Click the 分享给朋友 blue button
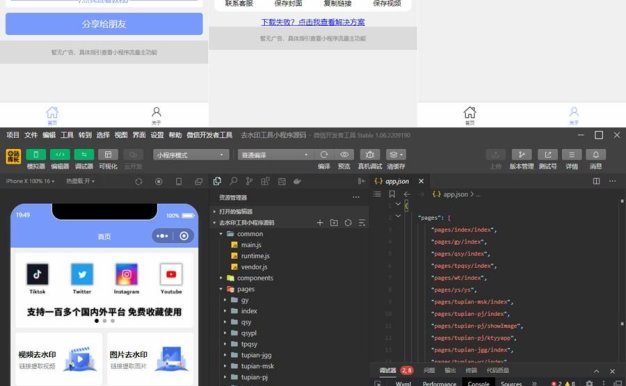The width and height of the screenshot is (626, 386). point(104,24)
